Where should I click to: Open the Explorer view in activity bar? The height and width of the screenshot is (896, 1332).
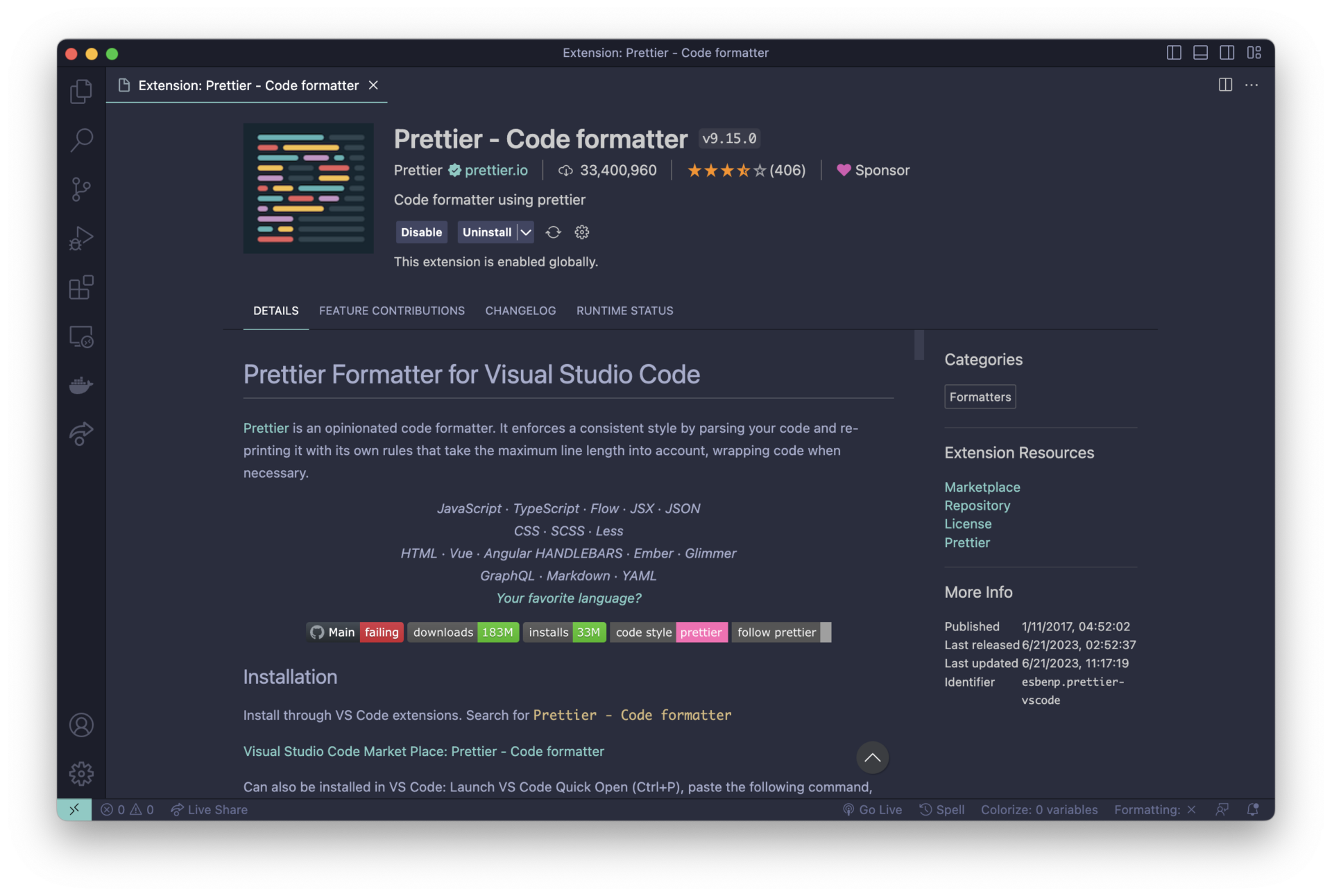[x=81, y=92]
